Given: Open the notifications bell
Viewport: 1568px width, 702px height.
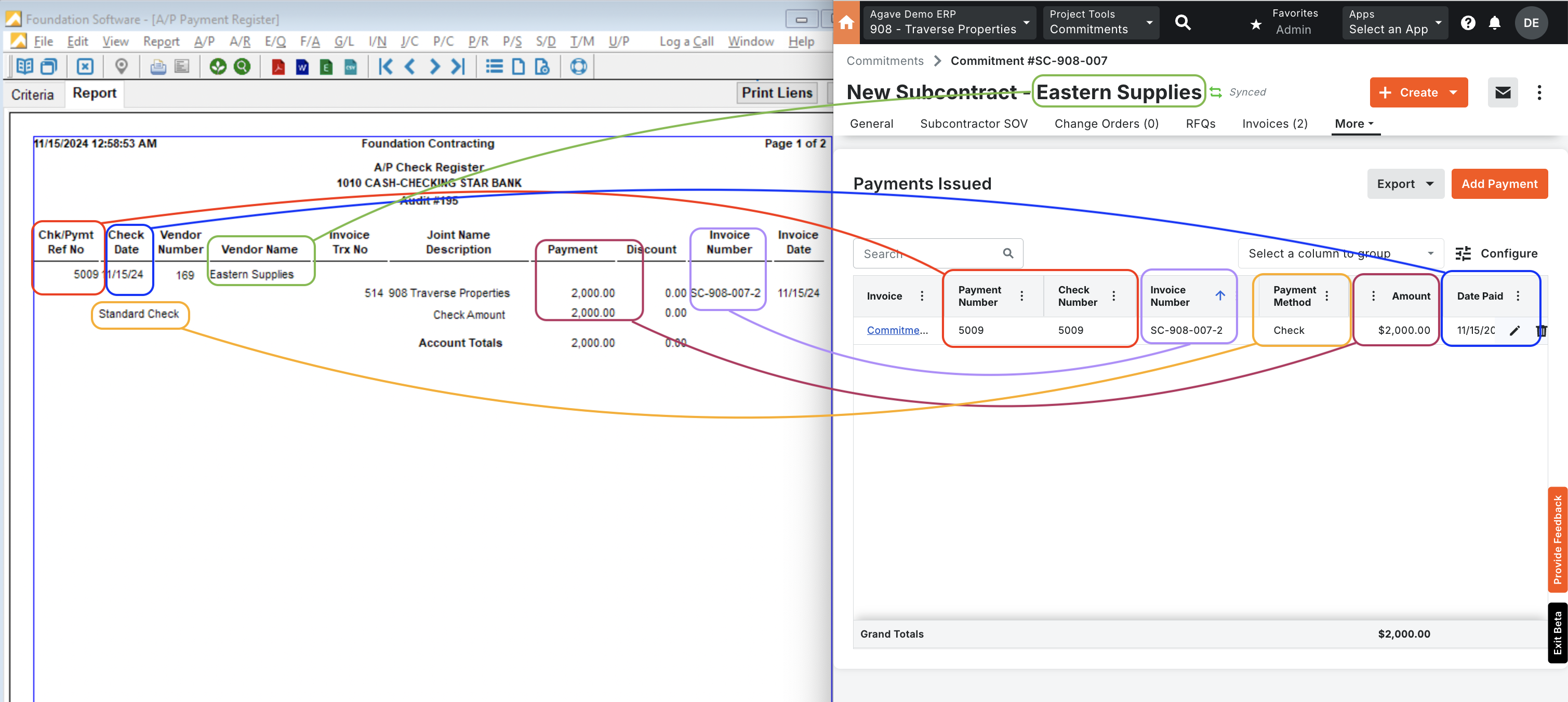Looking at the screenshot, I should pos(1494,23).
